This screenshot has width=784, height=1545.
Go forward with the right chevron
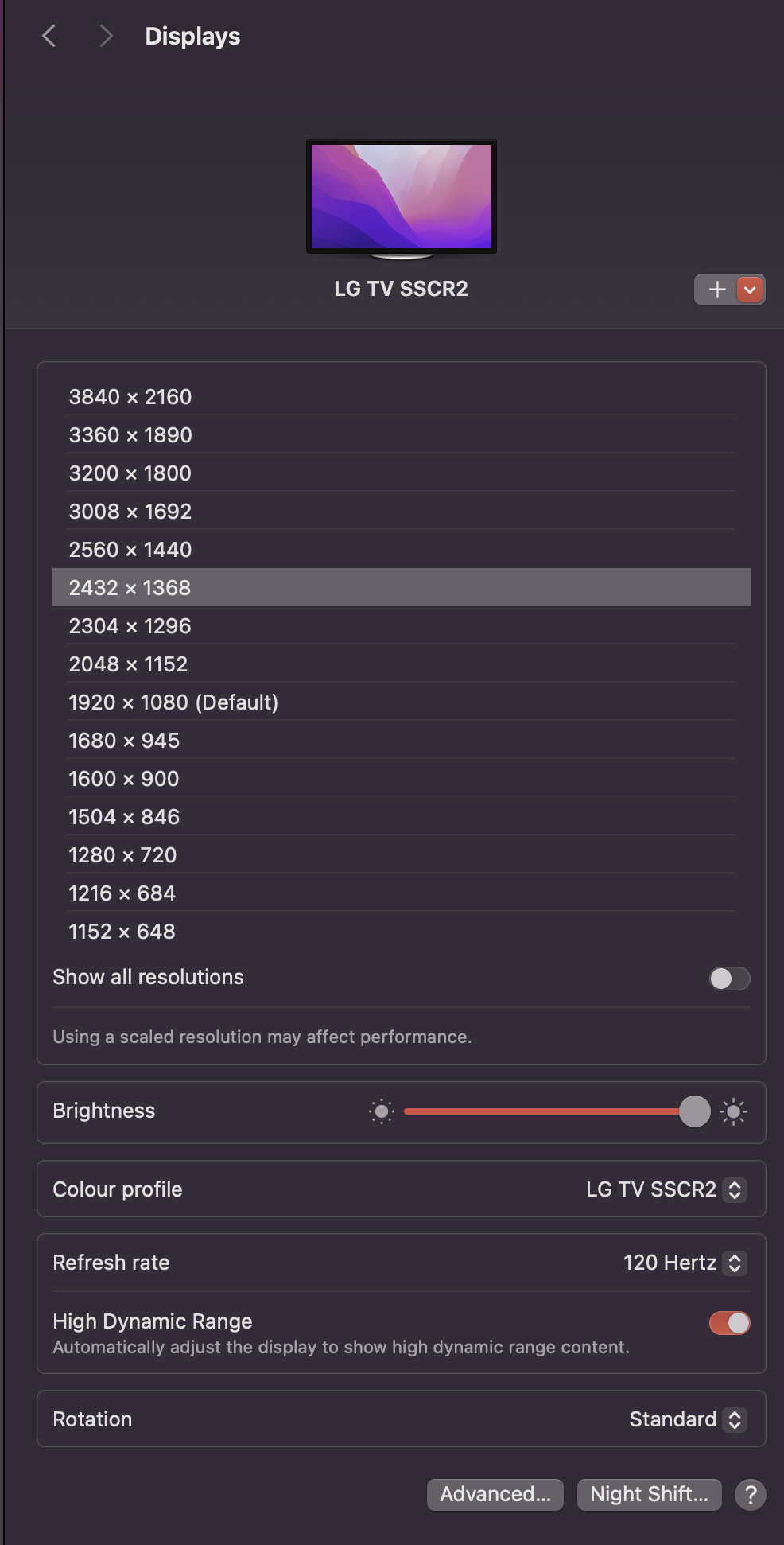(106, 36)
